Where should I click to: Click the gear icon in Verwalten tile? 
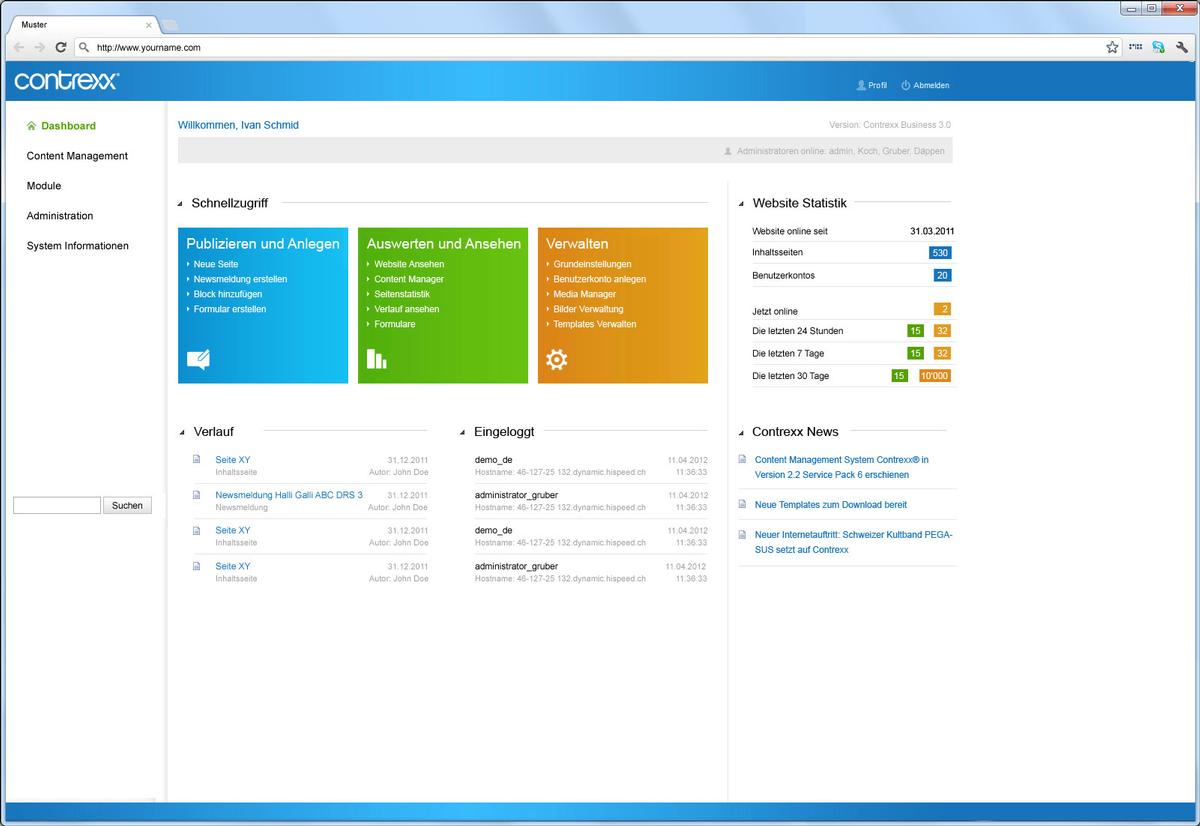(x=556, y=359)
